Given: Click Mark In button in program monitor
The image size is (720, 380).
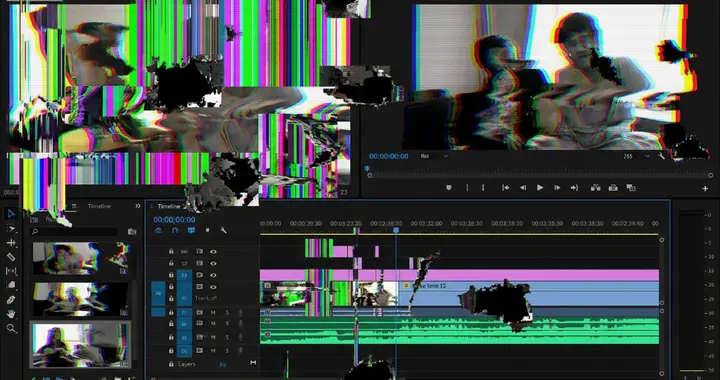Looking at the screenshot, I should pyautogui.click(x=467, y=188).
